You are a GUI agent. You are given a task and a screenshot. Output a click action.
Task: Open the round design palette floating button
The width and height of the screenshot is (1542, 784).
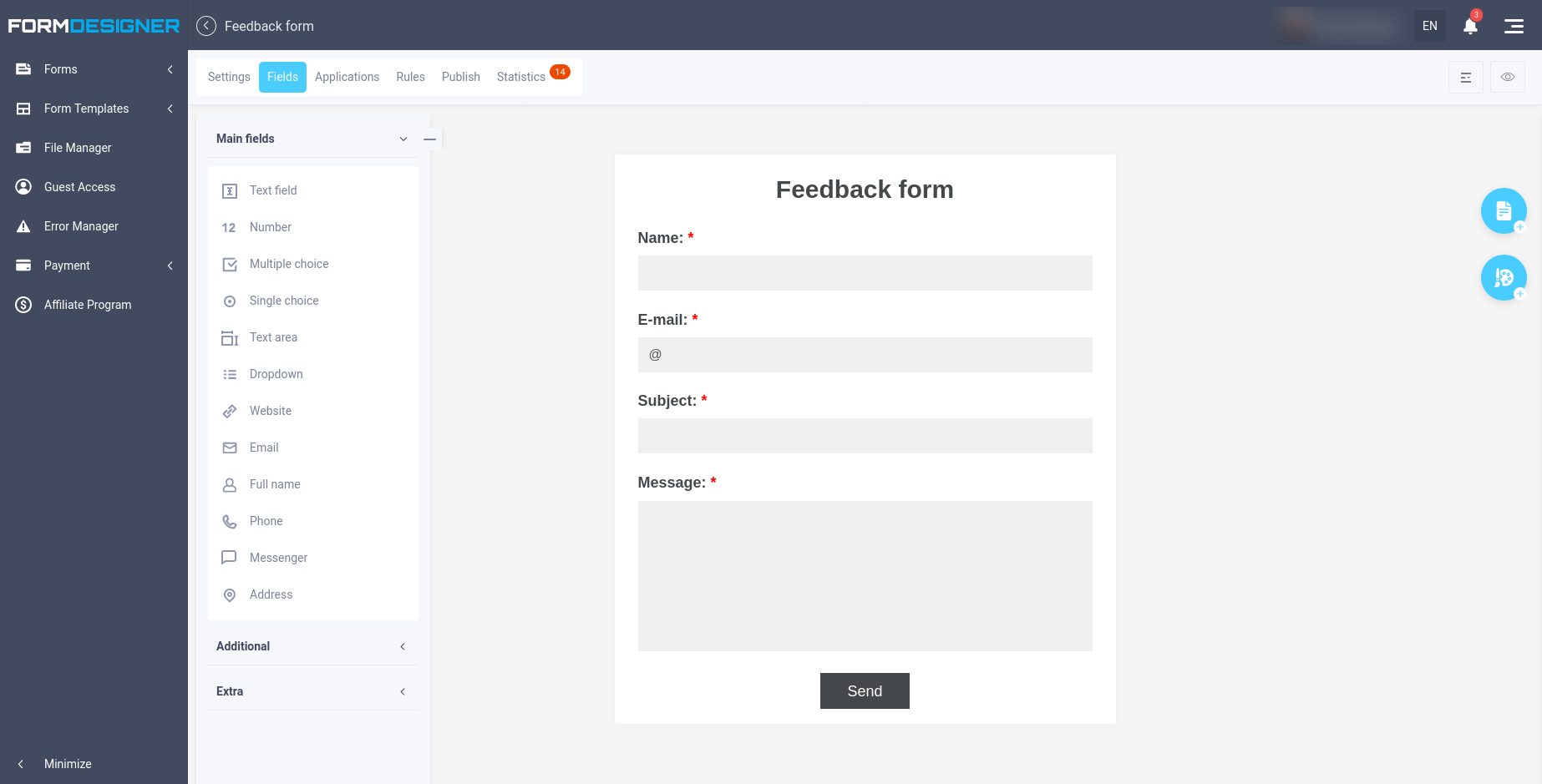(1503, 277)
